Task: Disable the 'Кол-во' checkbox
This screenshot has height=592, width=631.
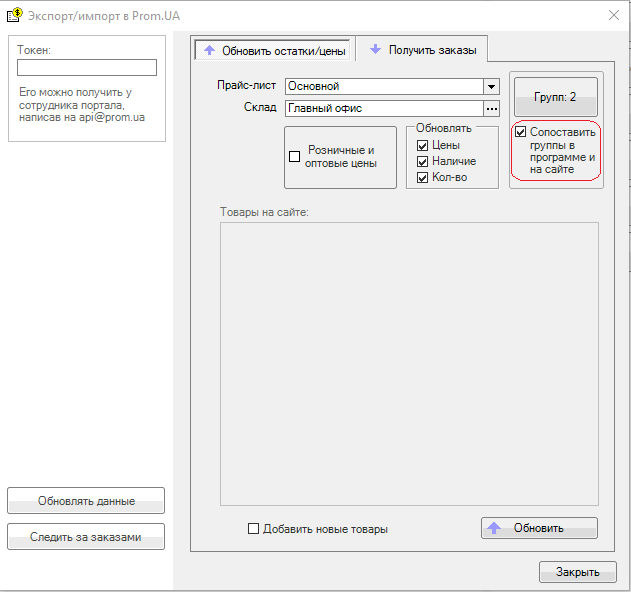Action: click(422, 178)
